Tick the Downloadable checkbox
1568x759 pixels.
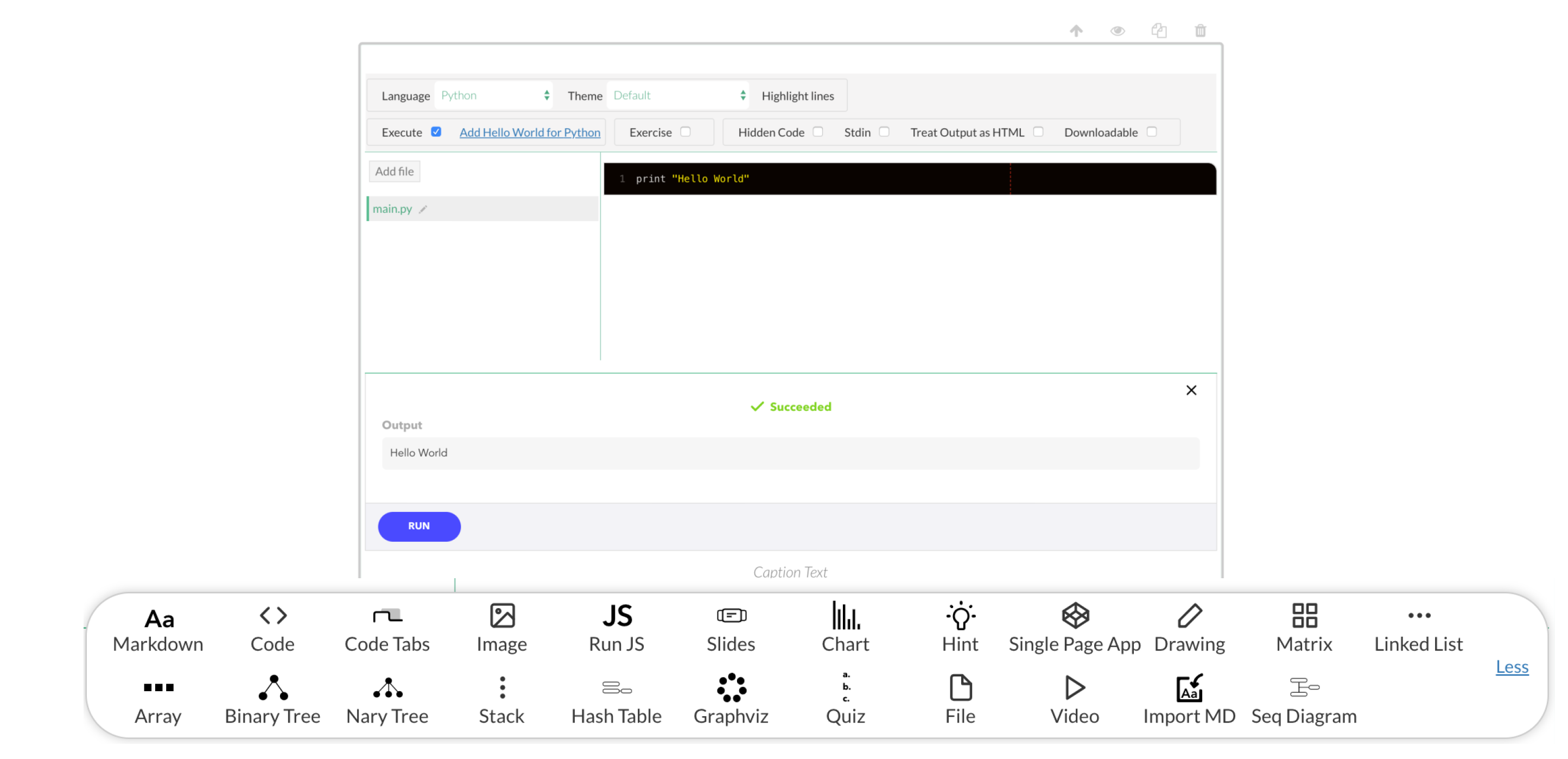[x=1151, y=132]
